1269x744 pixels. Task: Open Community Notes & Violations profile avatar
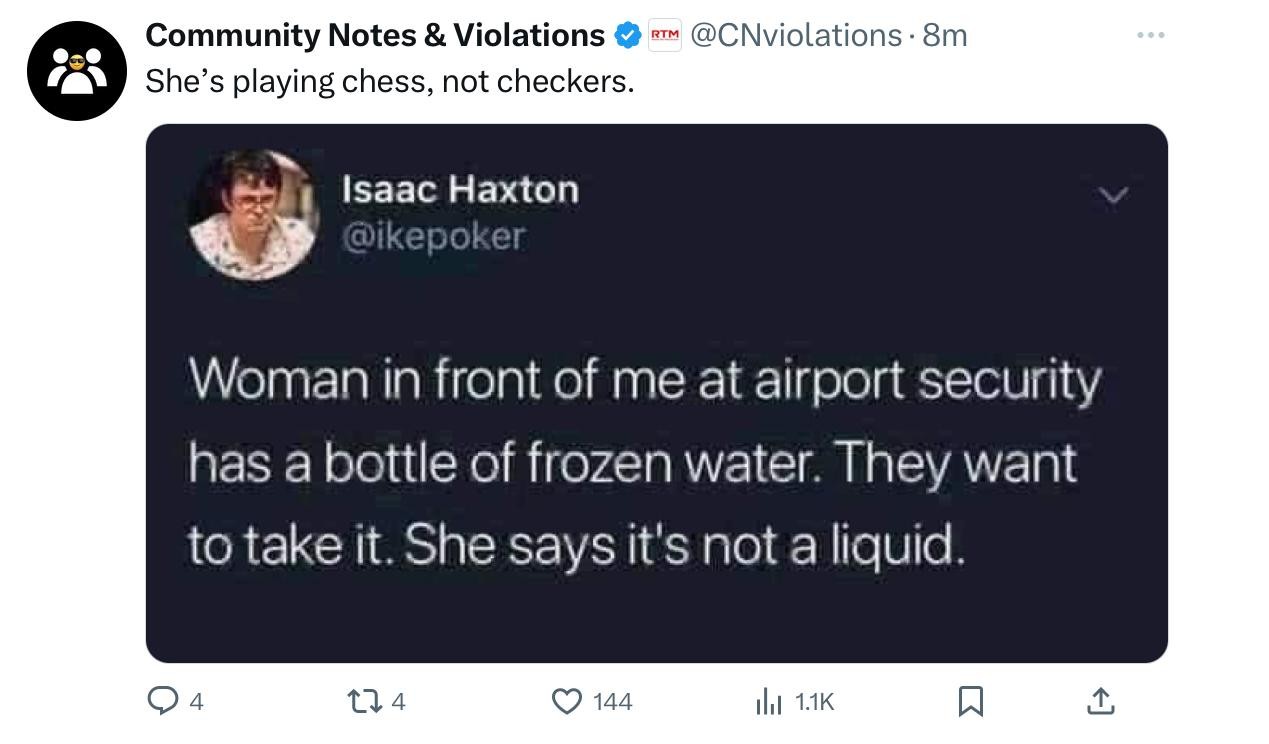pyautogui.click(x=77, y=71)
